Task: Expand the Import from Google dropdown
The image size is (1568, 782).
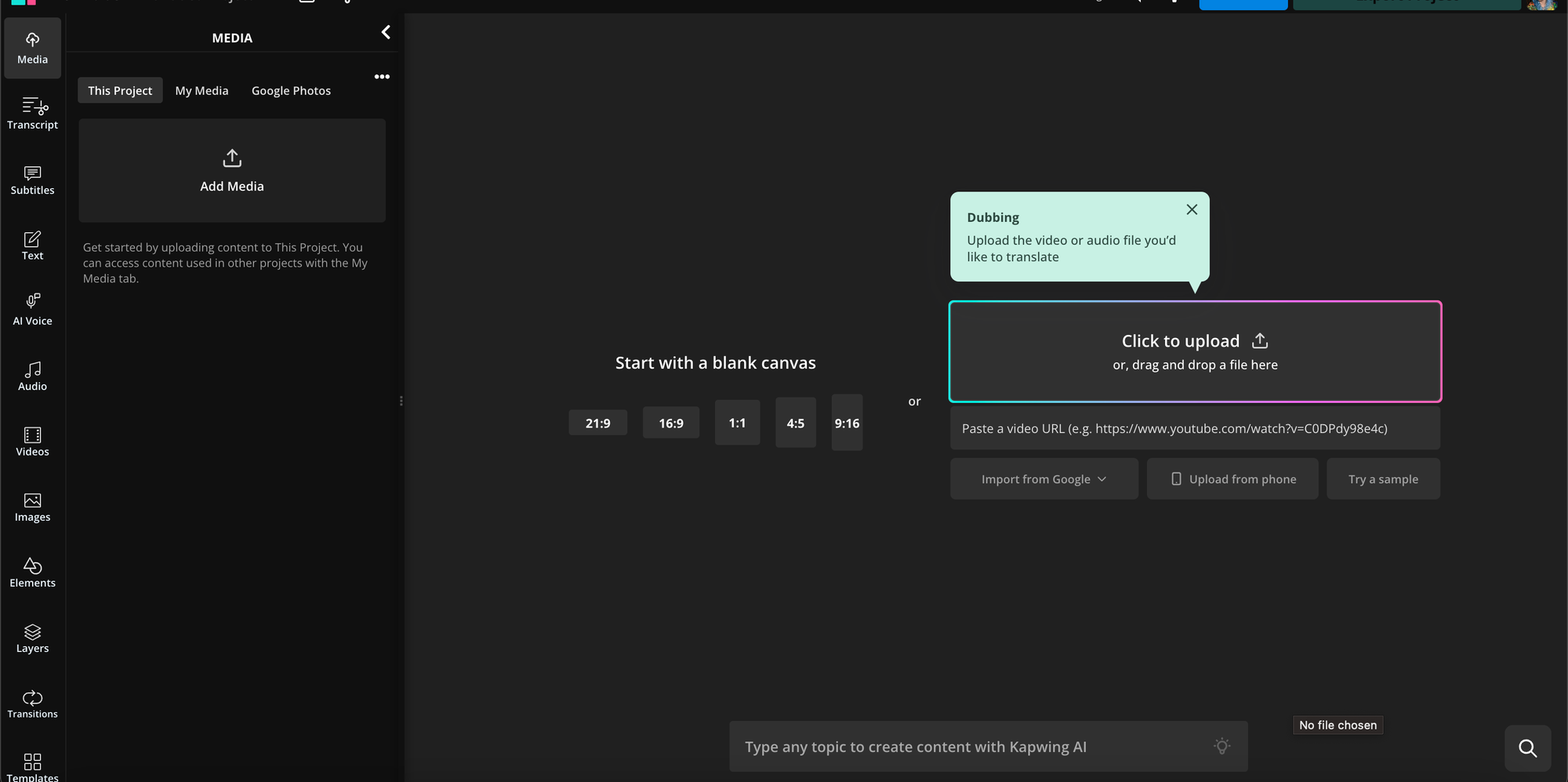Action: 1044,478
